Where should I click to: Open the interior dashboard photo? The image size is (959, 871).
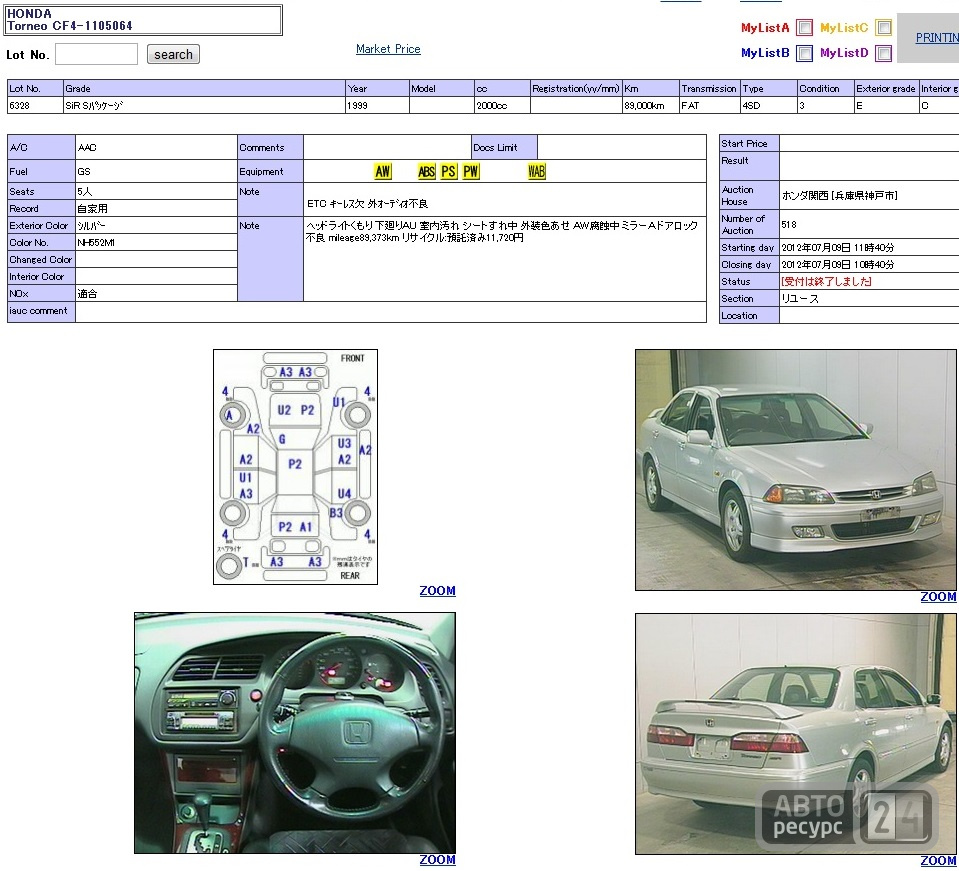click(x=295, y=733)
